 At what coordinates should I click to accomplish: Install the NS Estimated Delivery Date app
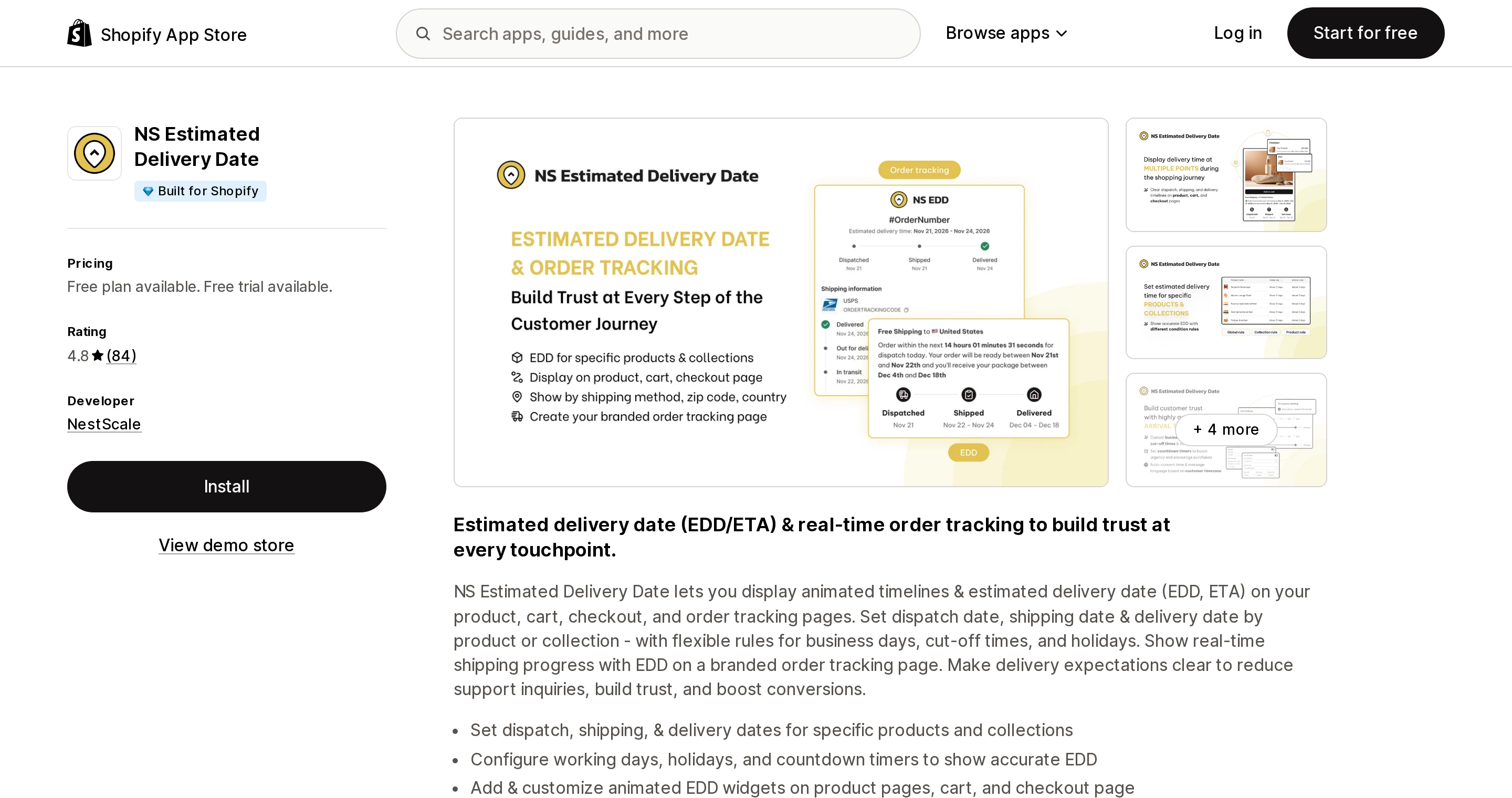point(227,487)
